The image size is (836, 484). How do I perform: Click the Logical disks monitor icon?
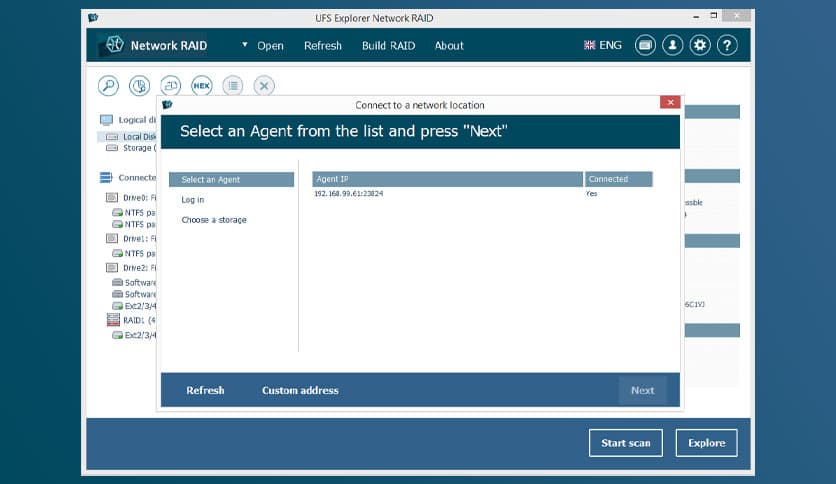pyautogui.click(x=107, y=120)
